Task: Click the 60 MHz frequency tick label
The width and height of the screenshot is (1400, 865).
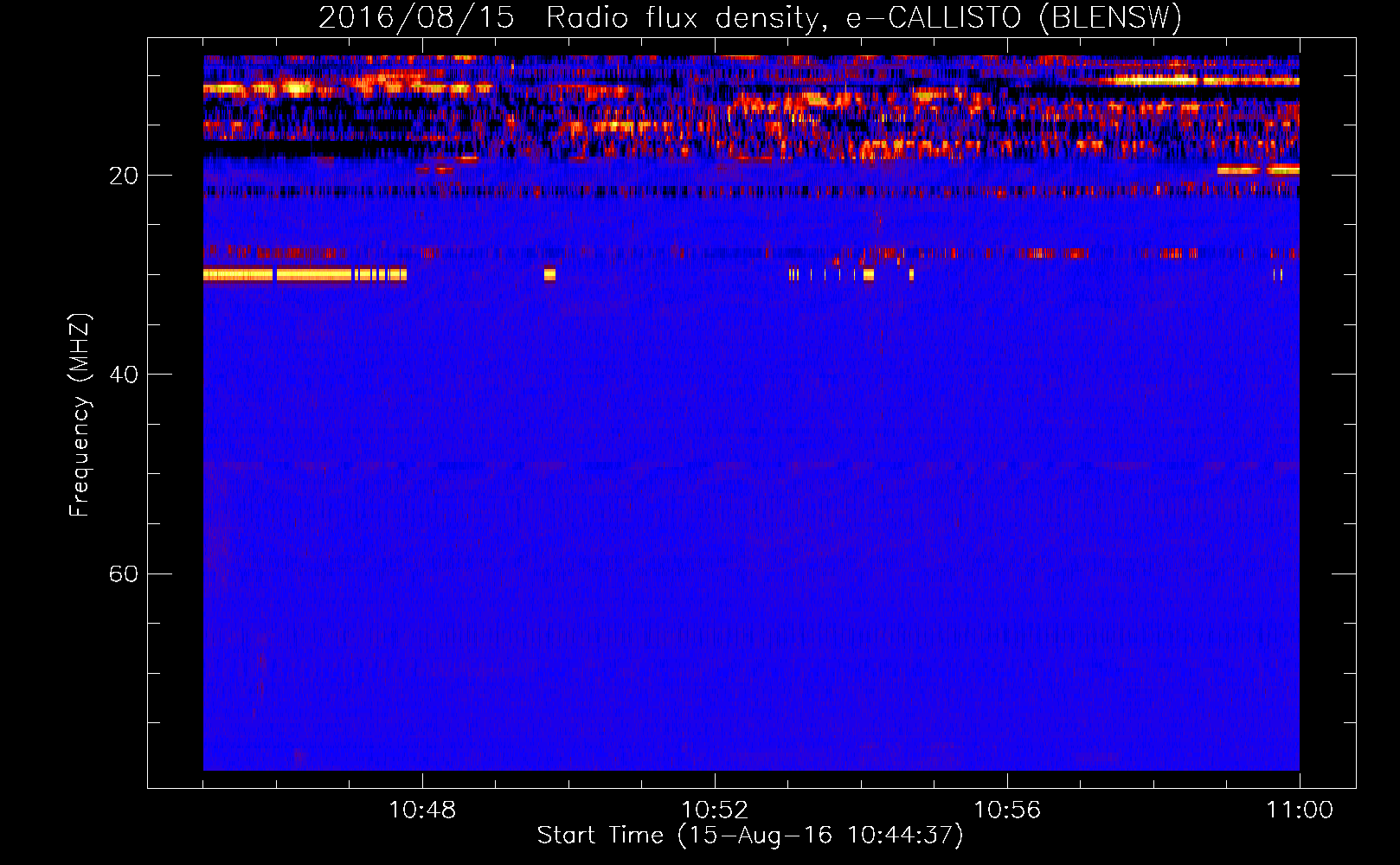Action: [x=123, y=573]
